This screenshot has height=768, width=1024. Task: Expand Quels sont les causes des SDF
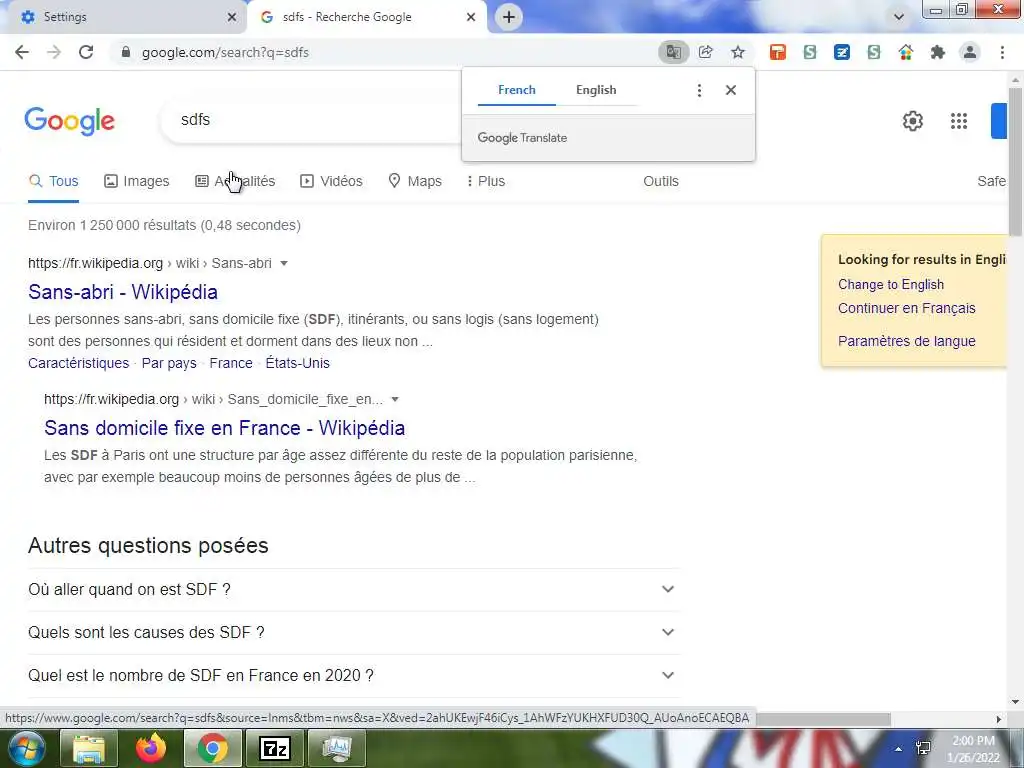pos(354,632)
